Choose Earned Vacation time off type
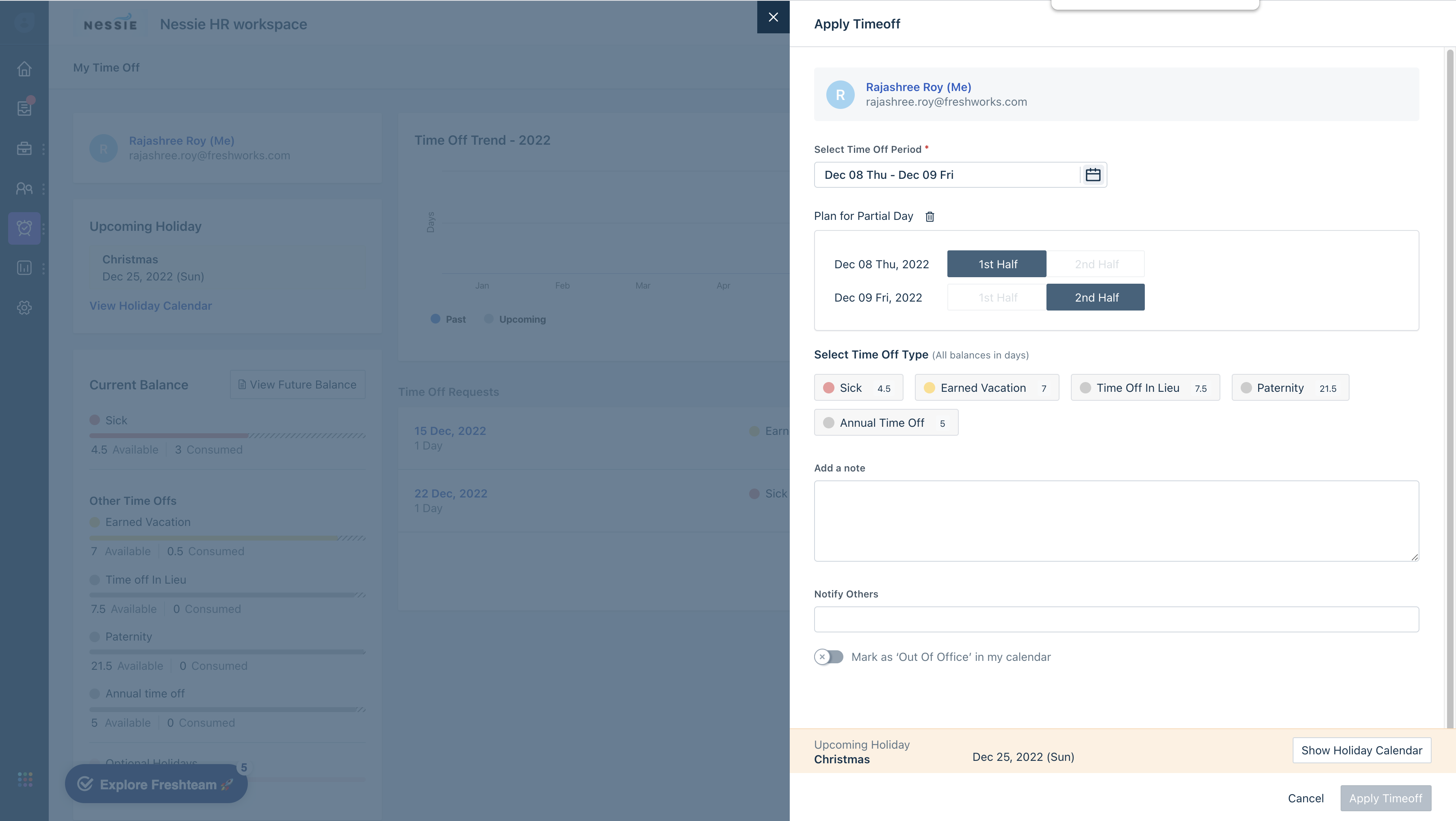Screen dimensions: 1456x821 tap(986, 388)
